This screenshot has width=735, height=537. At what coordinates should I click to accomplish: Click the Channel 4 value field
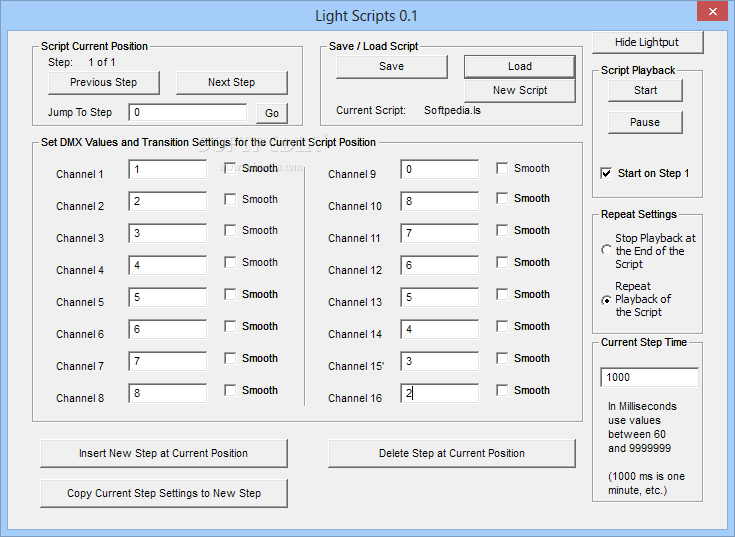click(167, 265)
